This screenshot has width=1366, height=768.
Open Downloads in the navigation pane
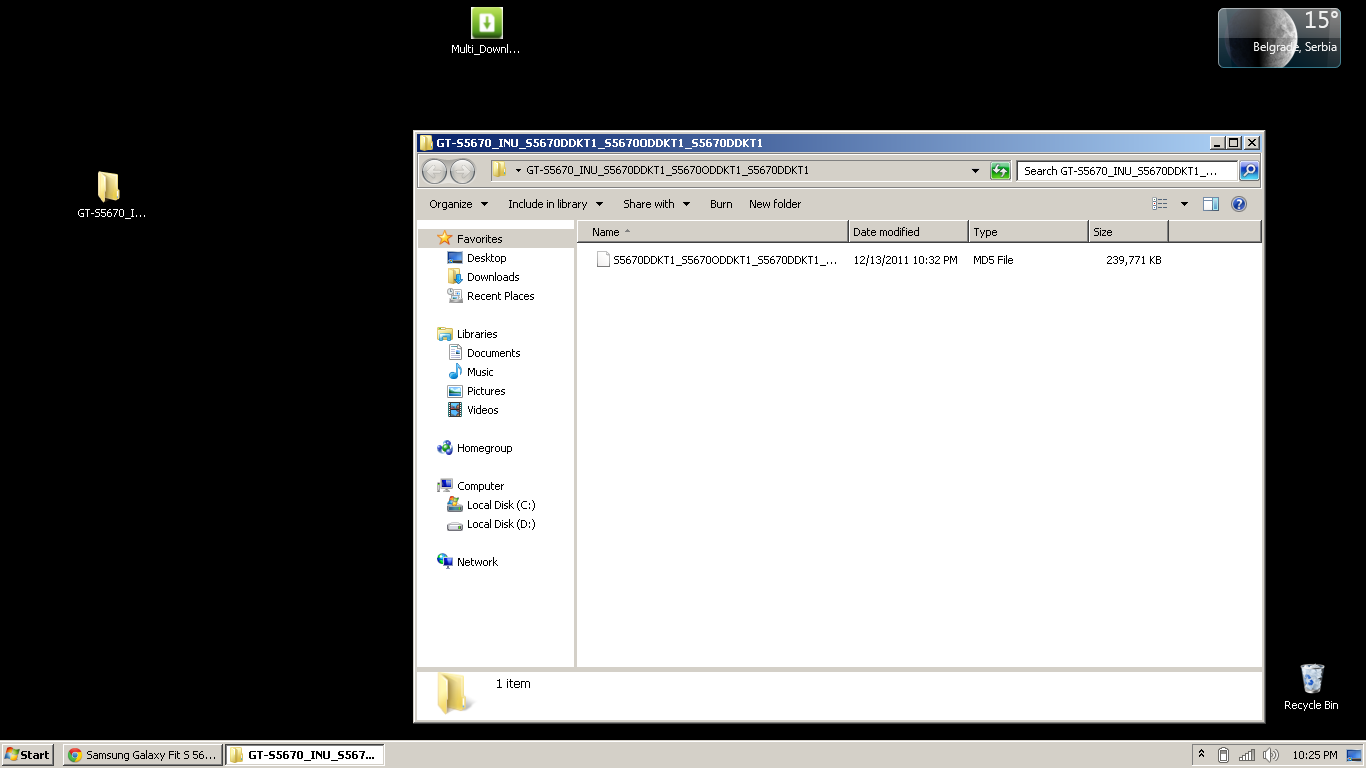(493, 277)
